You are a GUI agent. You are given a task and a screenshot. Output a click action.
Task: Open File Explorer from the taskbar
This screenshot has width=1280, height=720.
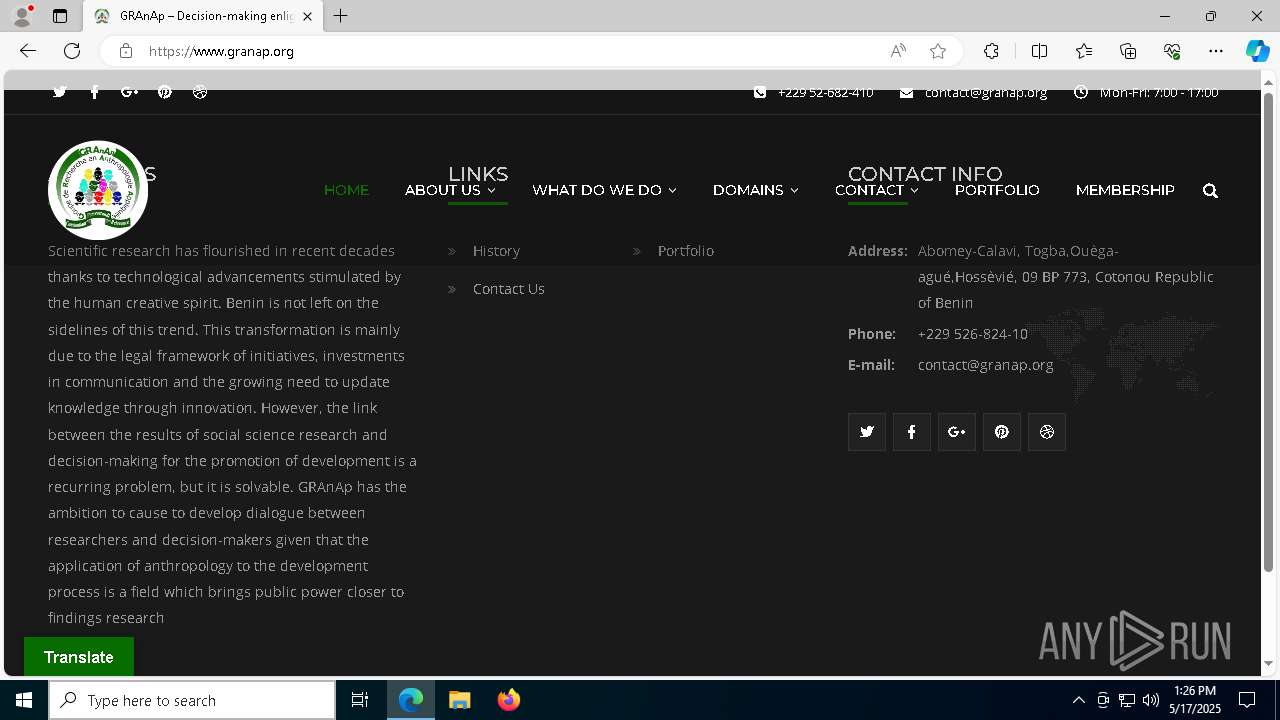coord(459,700)
